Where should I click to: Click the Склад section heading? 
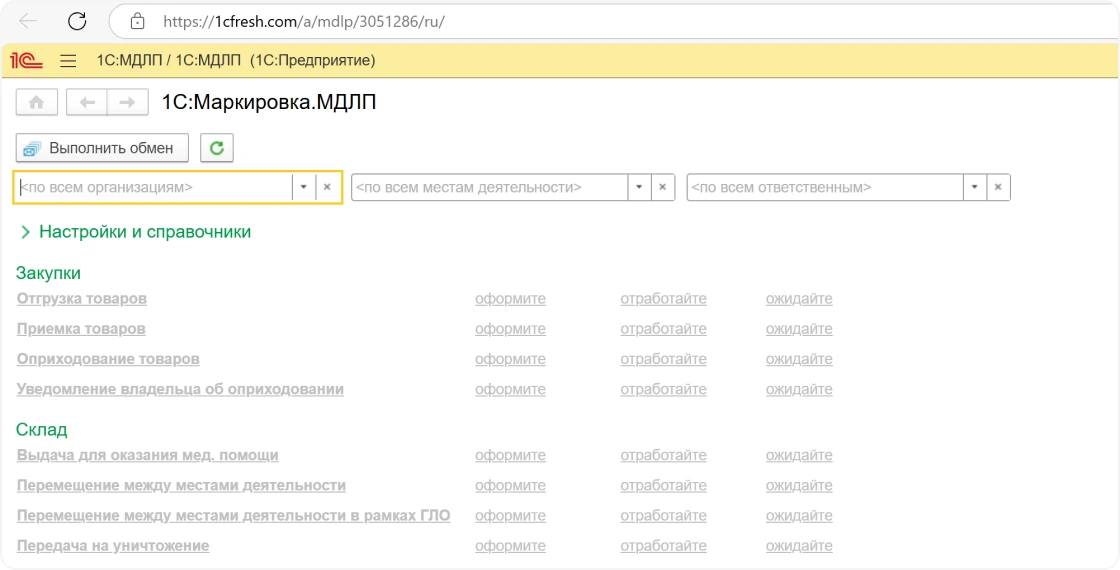pos(41,429)
